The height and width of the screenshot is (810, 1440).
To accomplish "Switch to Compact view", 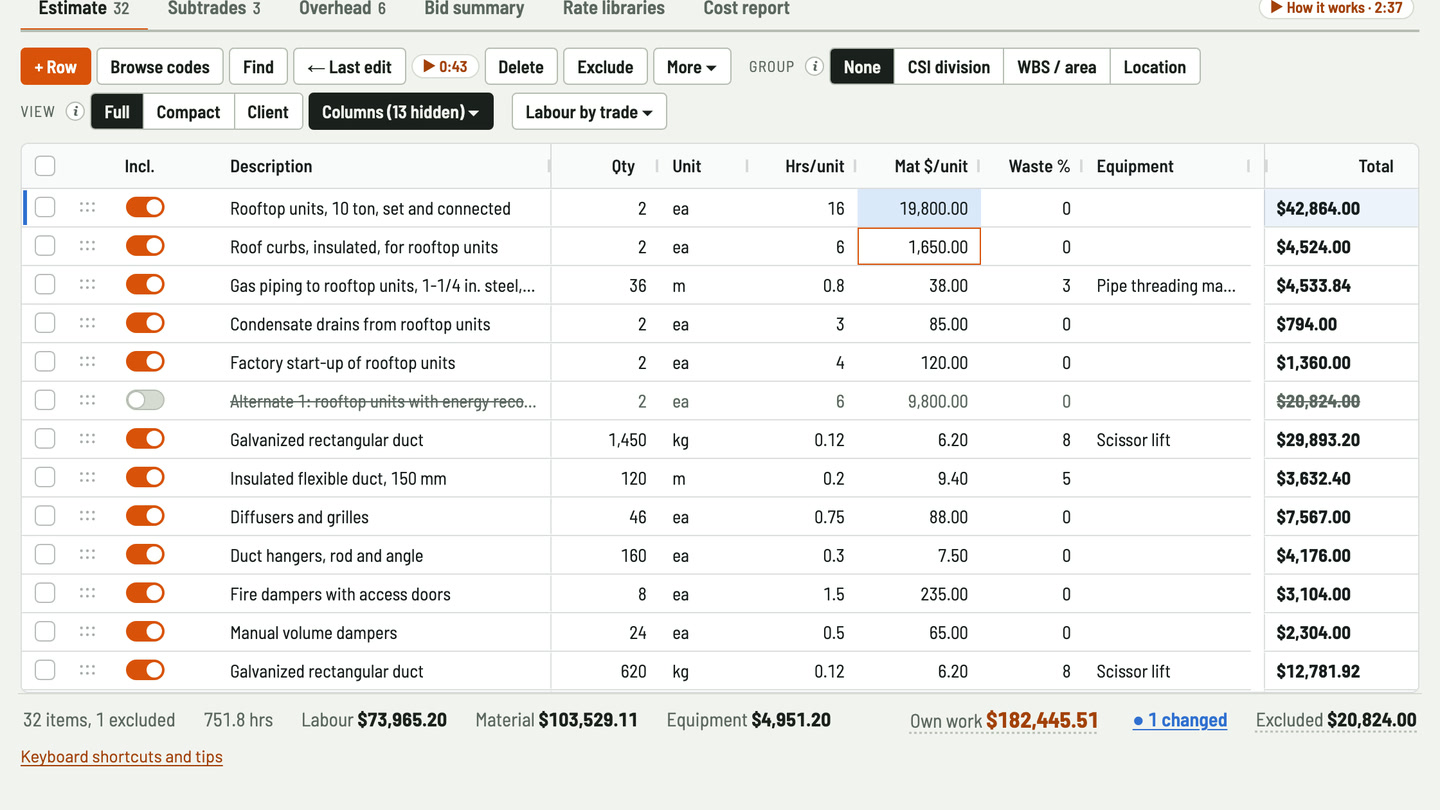I will pyautogui.click(x=188, y=112).
